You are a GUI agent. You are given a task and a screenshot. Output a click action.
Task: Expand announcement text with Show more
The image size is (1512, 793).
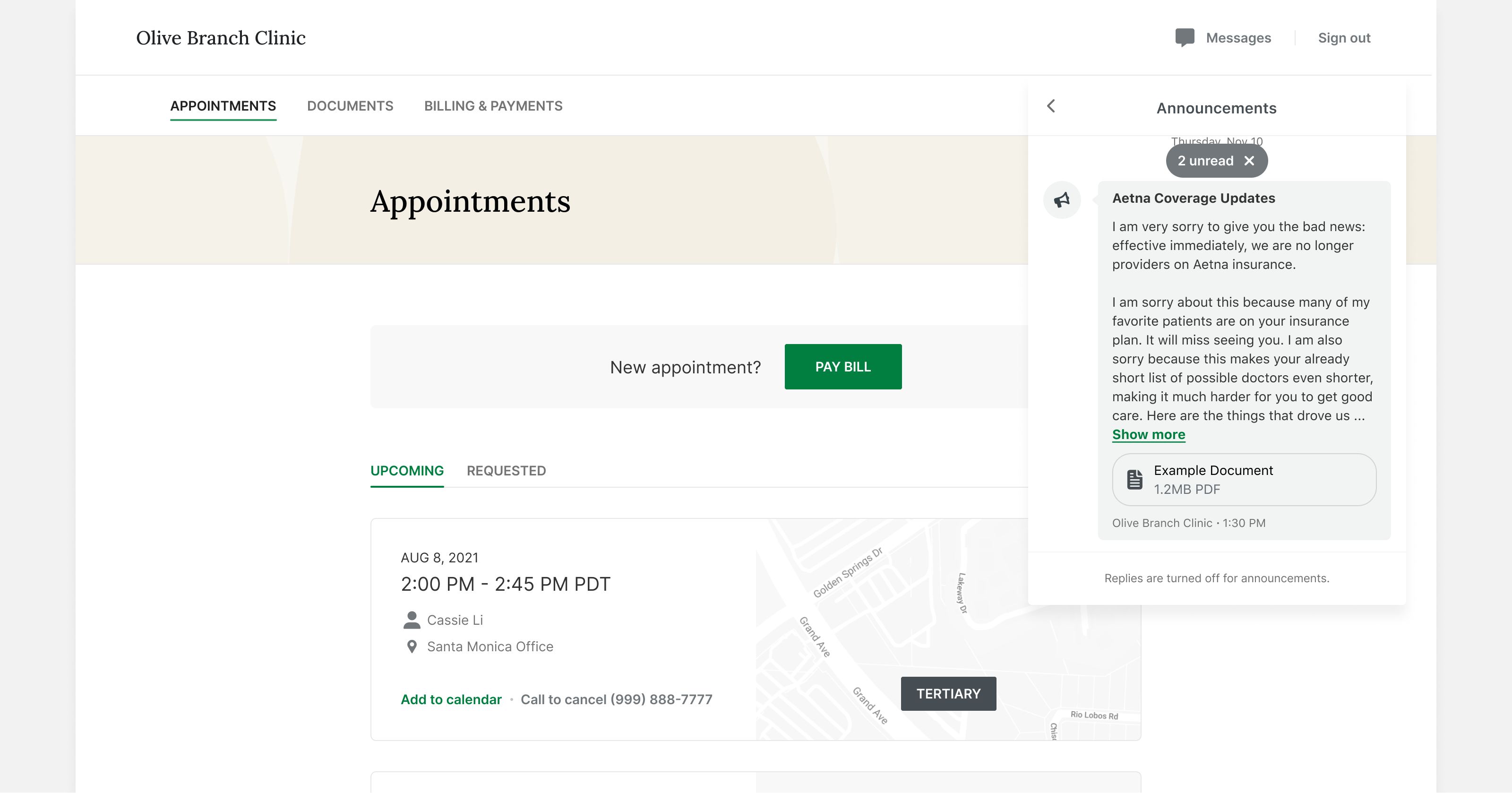[1148, 434]
